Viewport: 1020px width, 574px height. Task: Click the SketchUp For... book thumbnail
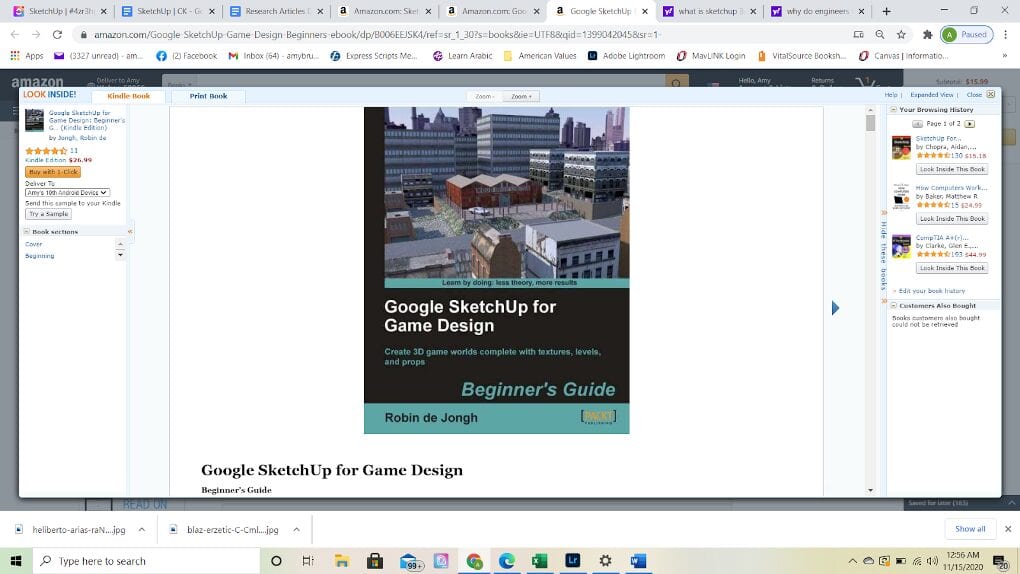tap(901, 148)
